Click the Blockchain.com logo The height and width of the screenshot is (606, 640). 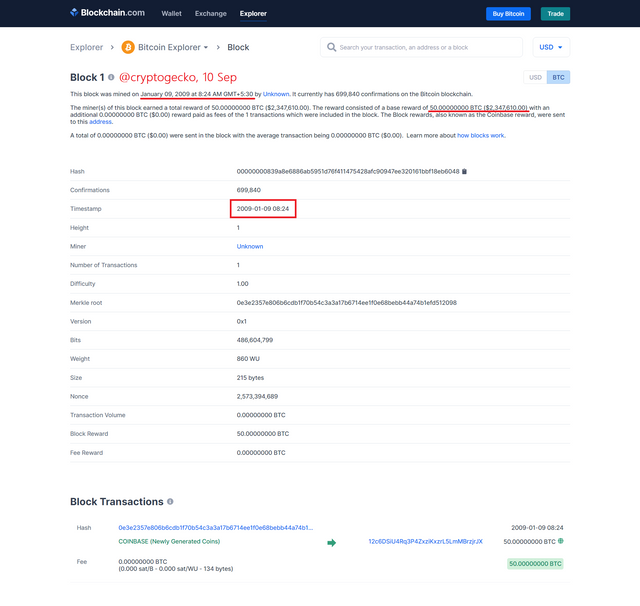tap(107, 13)
